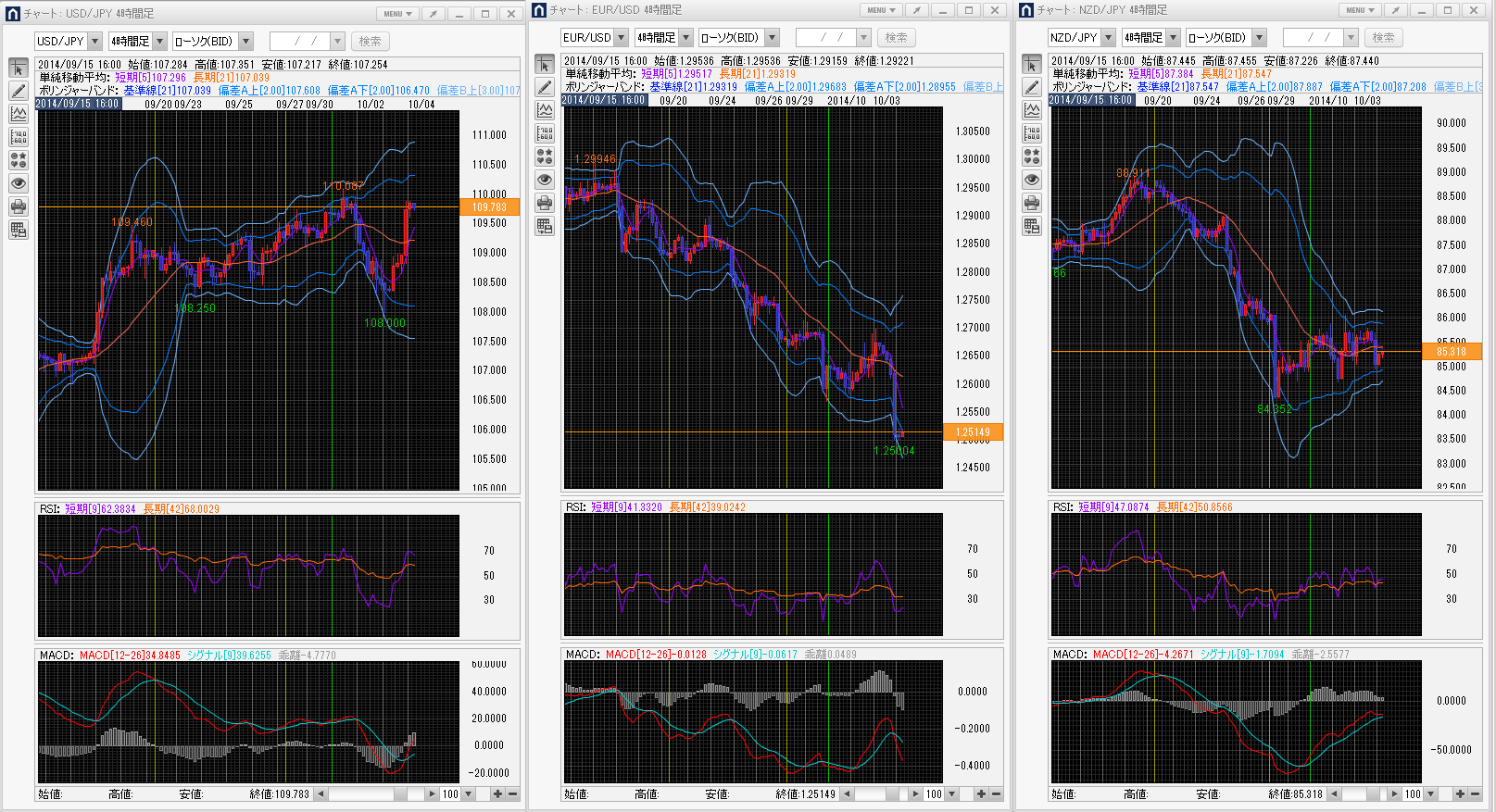Pick the pencil drawing tool in EUR/USD chart
The width and height of the screenshot is (1496, 812).
[x=545, y=87]
